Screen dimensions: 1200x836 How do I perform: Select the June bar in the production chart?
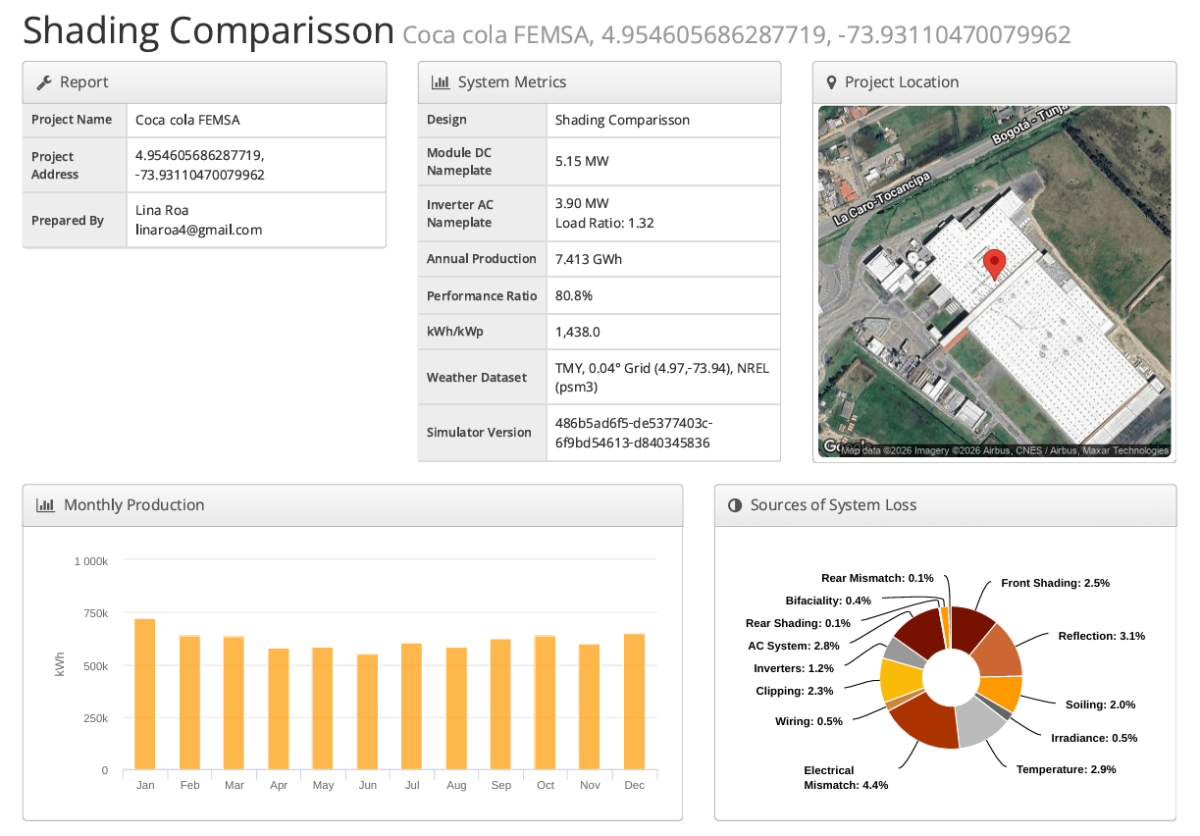tap(368, 712)
